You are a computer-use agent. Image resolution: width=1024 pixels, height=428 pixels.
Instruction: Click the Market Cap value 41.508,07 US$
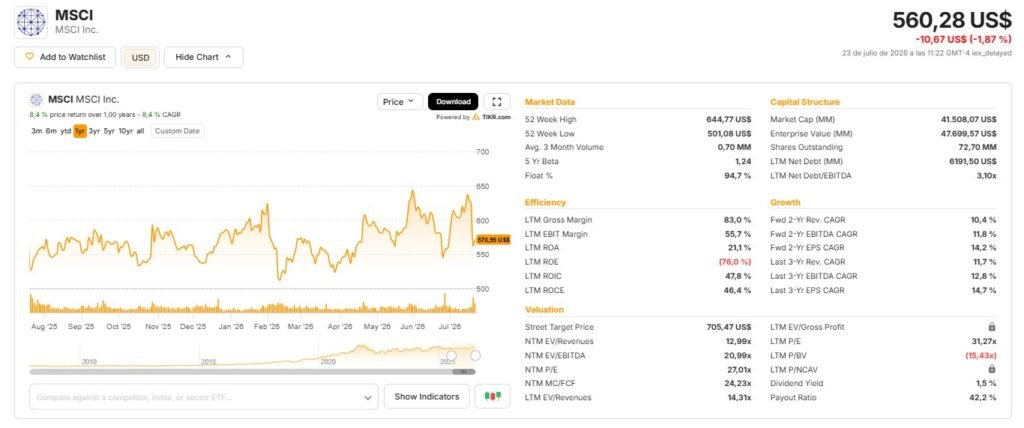pyautogui.click(x=967, y=120)
